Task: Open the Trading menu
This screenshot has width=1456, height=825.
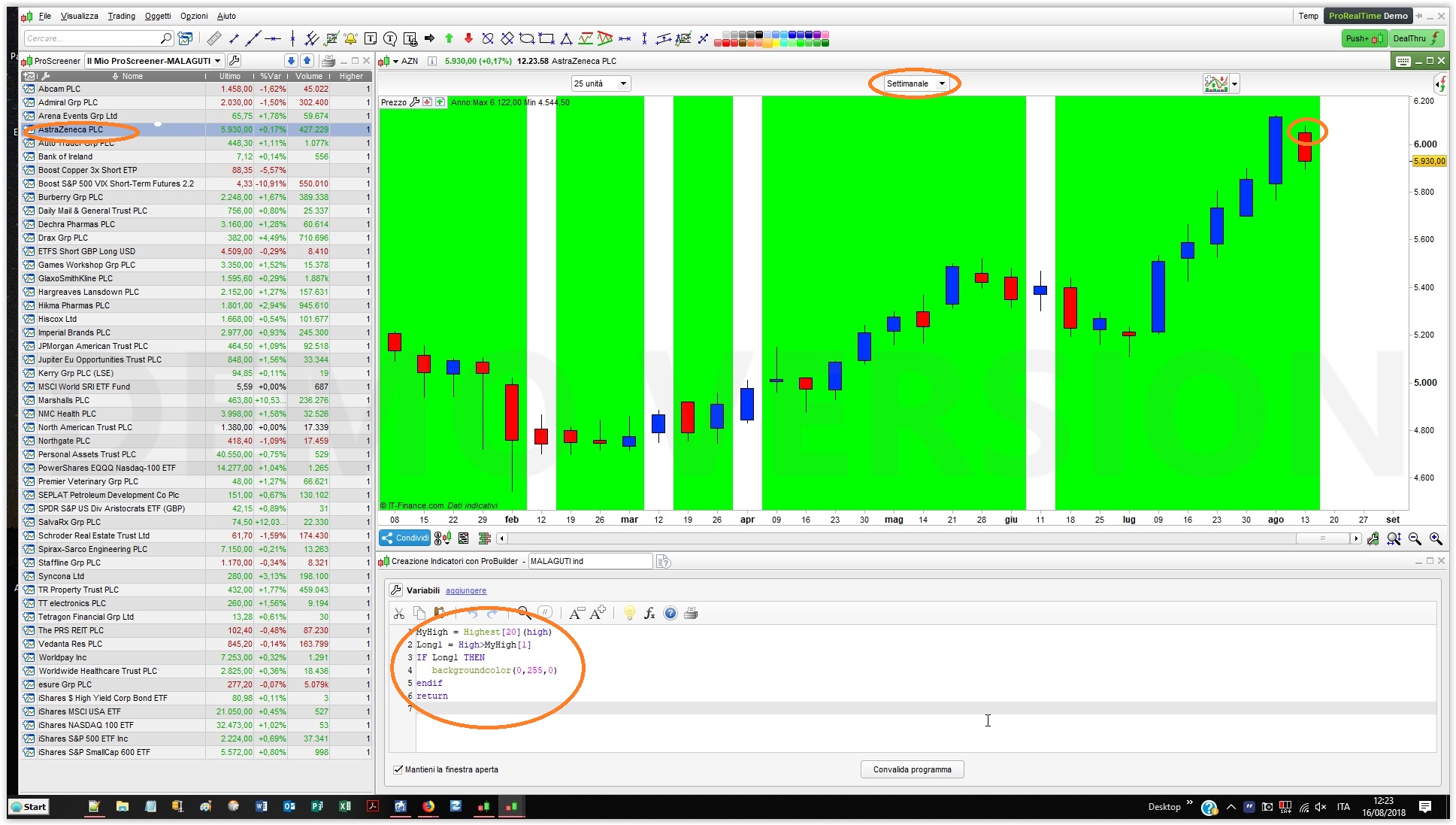Action: 121,16
